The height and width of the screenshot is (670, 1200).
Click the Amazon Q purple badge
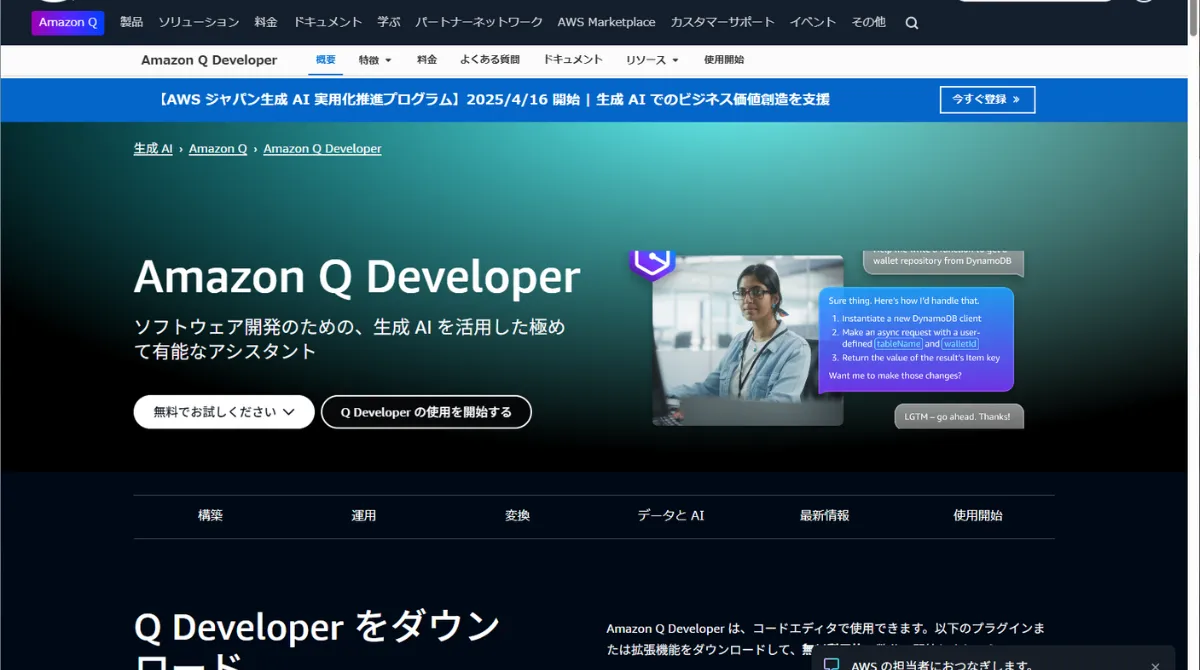(68, 22)
